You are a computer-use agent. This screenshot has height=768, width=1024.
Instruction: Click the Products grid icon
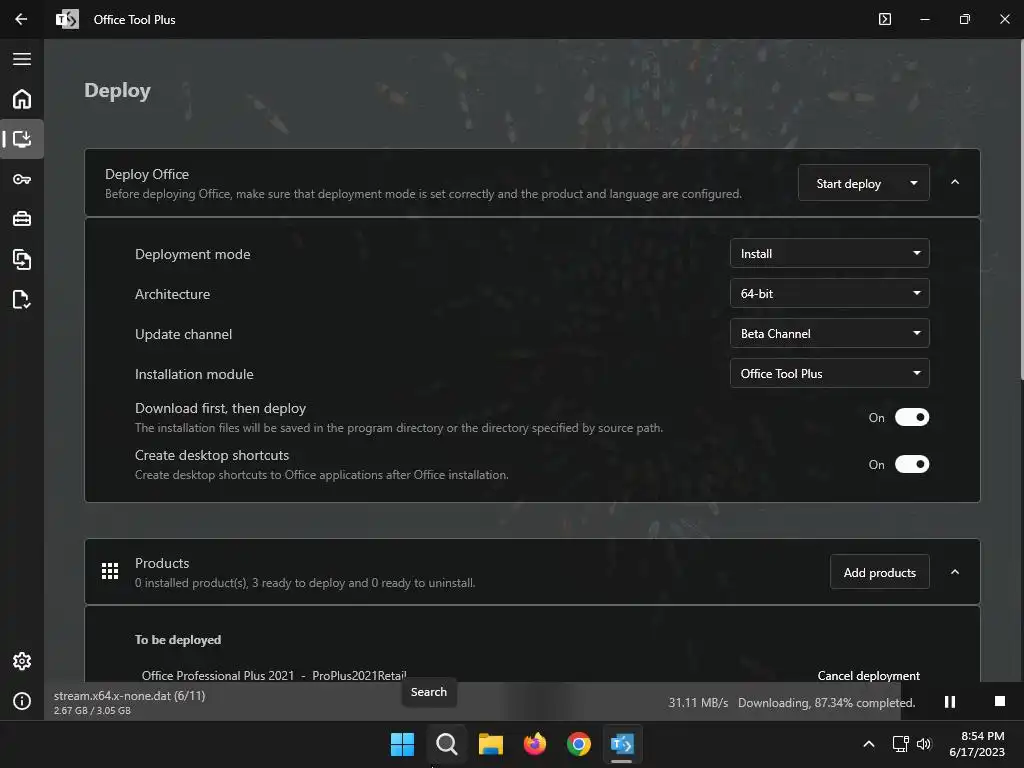(x=110, y=571)
